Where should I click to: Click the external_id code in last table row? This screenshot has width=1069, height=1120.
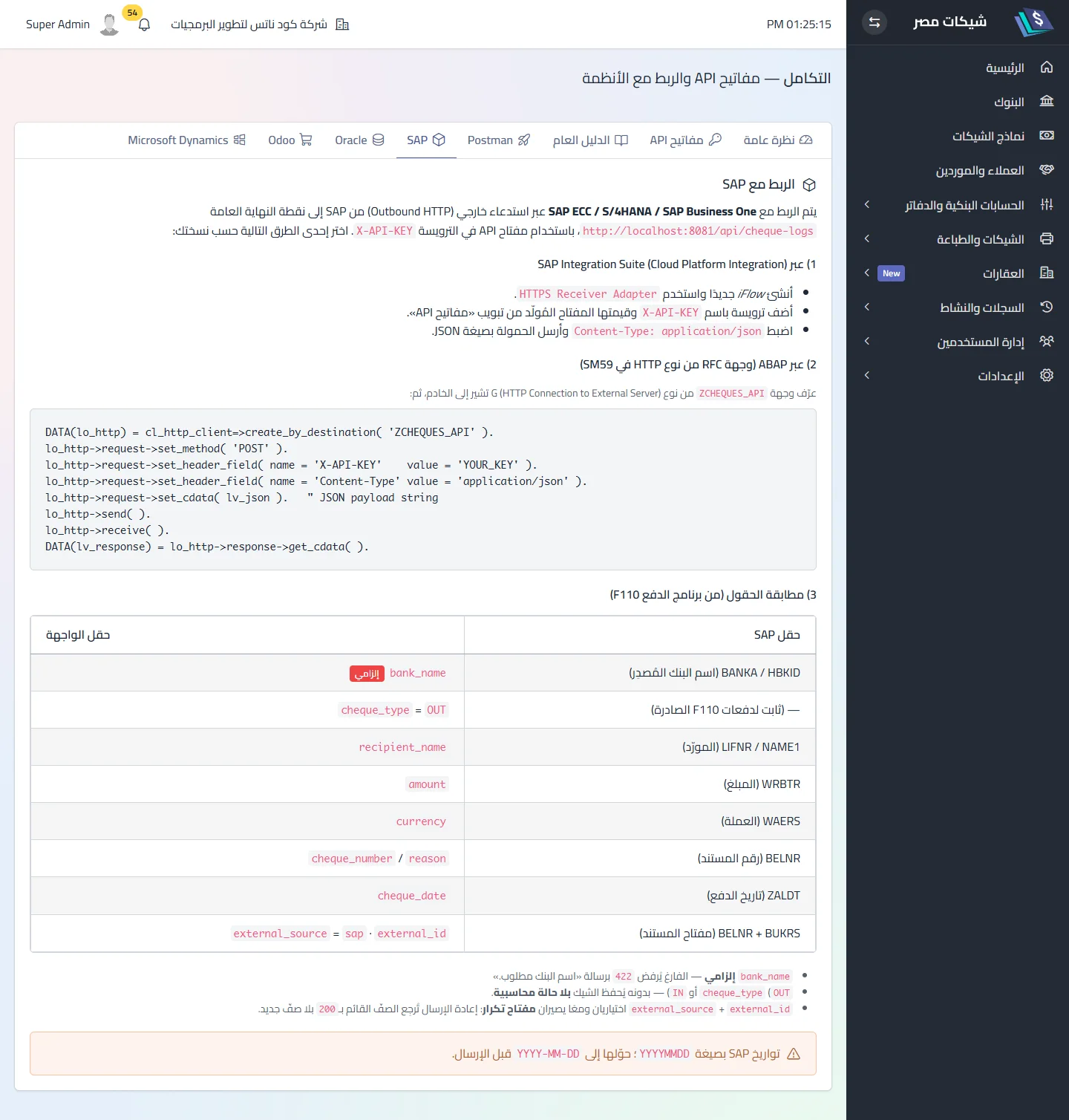point(412,934)
